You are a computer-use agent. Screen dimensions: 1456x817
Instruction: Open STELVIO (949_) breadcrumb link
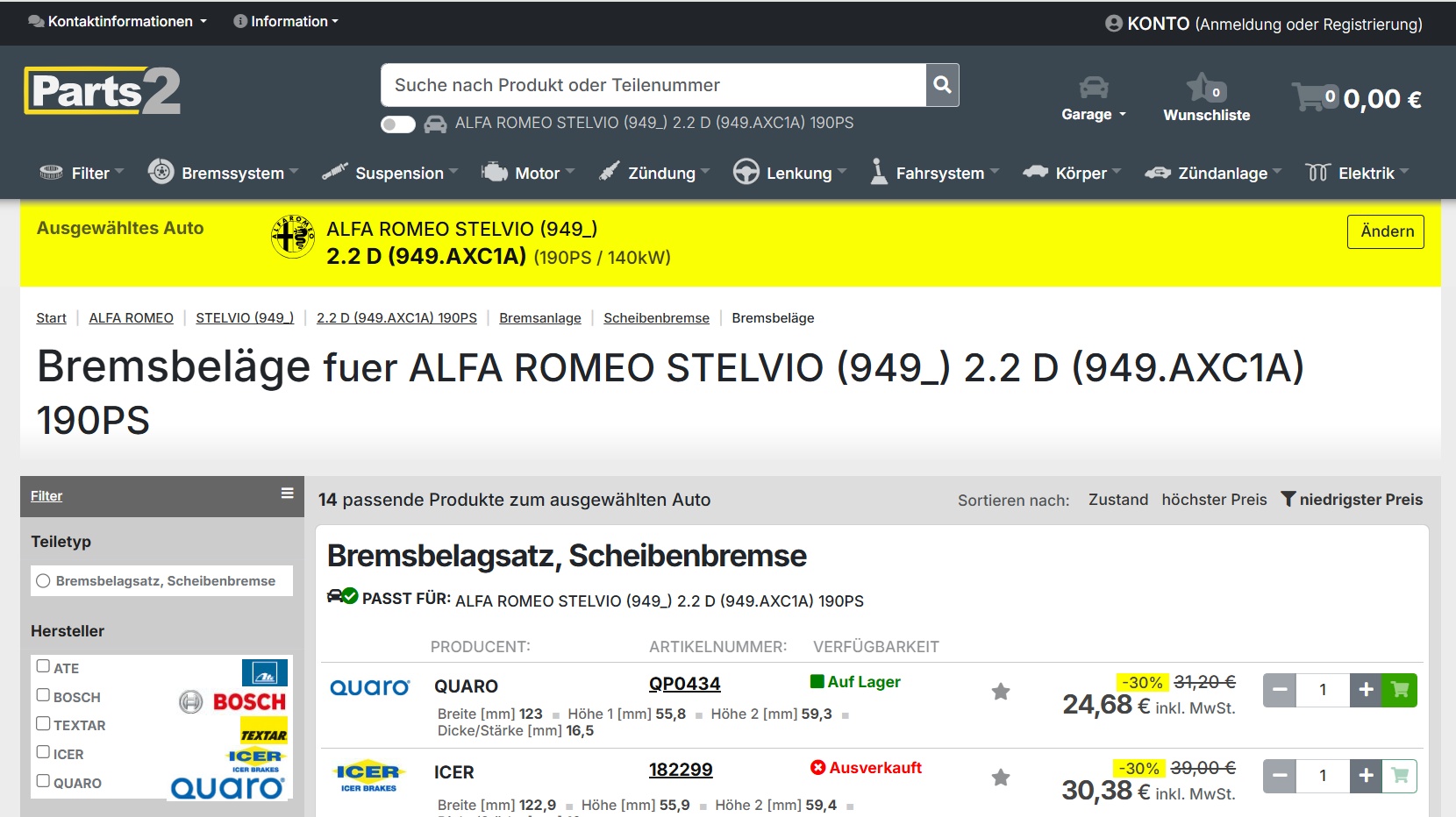pyautogui.click(x=245, y=318)
